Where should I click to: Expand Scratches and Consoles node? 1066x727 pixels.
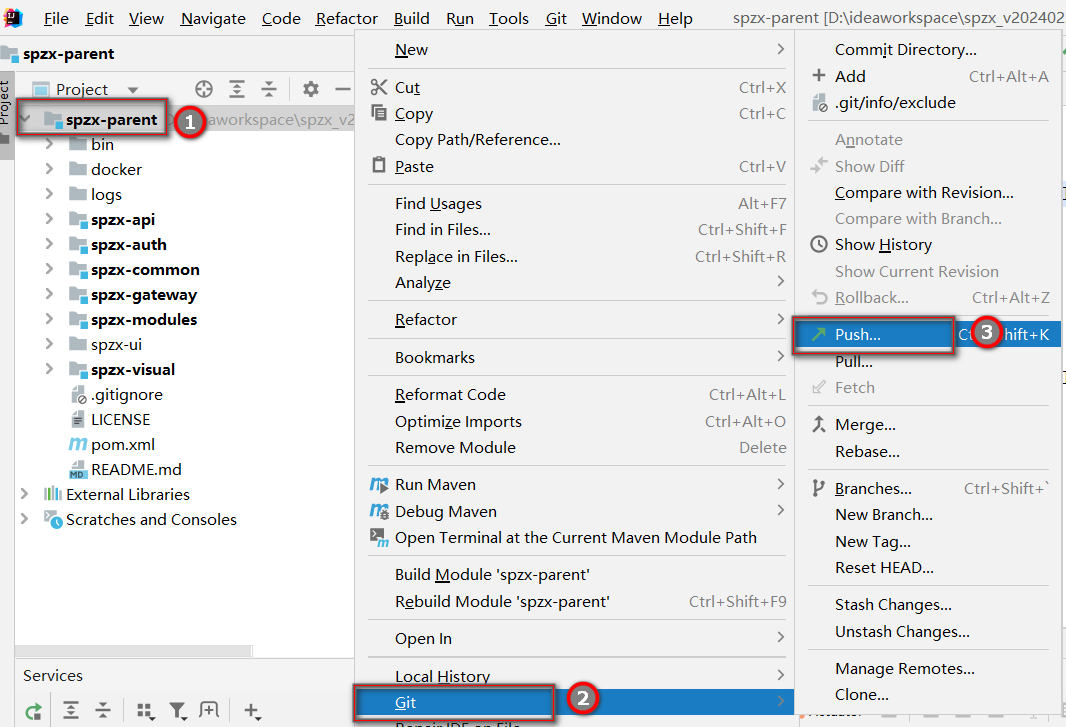tap(24, 519)
